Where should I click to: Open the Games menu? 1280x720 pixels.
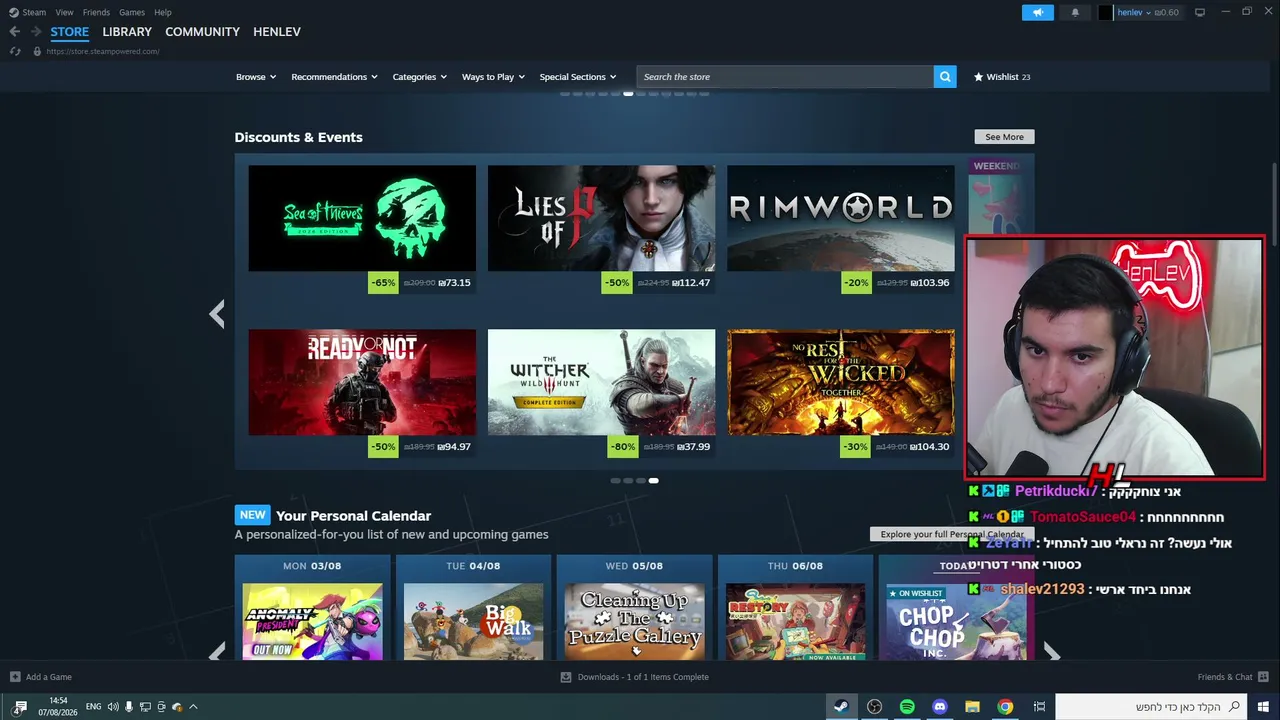(x=132, y=12)
